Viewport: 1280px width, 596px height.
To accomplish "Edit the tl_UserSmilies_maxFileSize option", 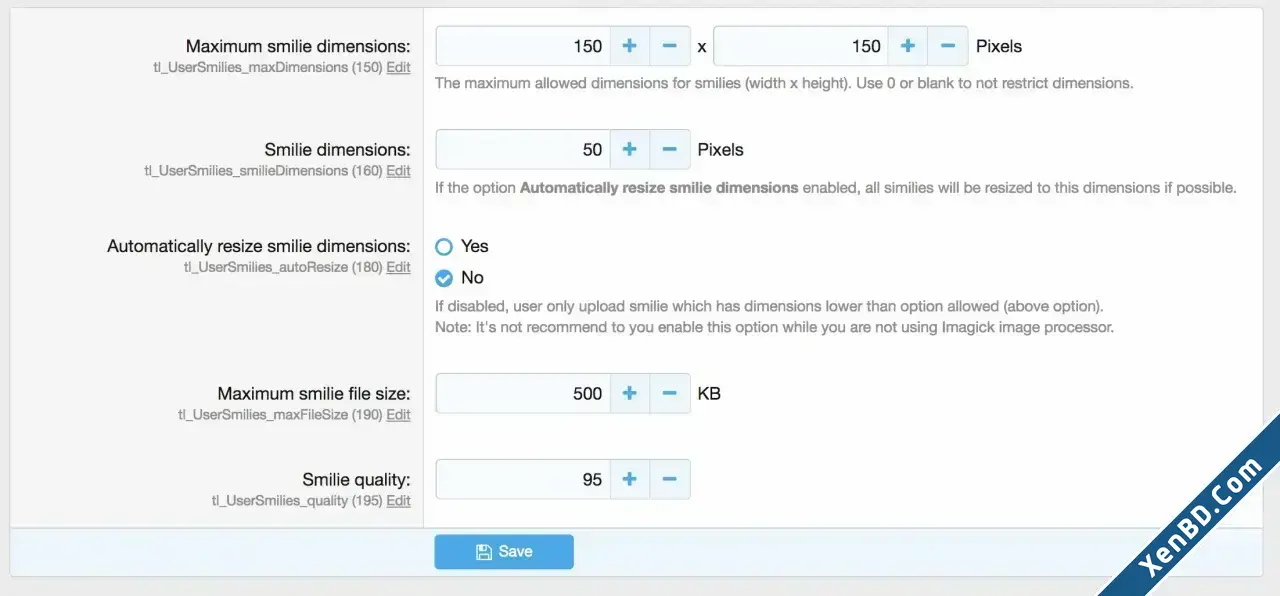I will 398,415.
